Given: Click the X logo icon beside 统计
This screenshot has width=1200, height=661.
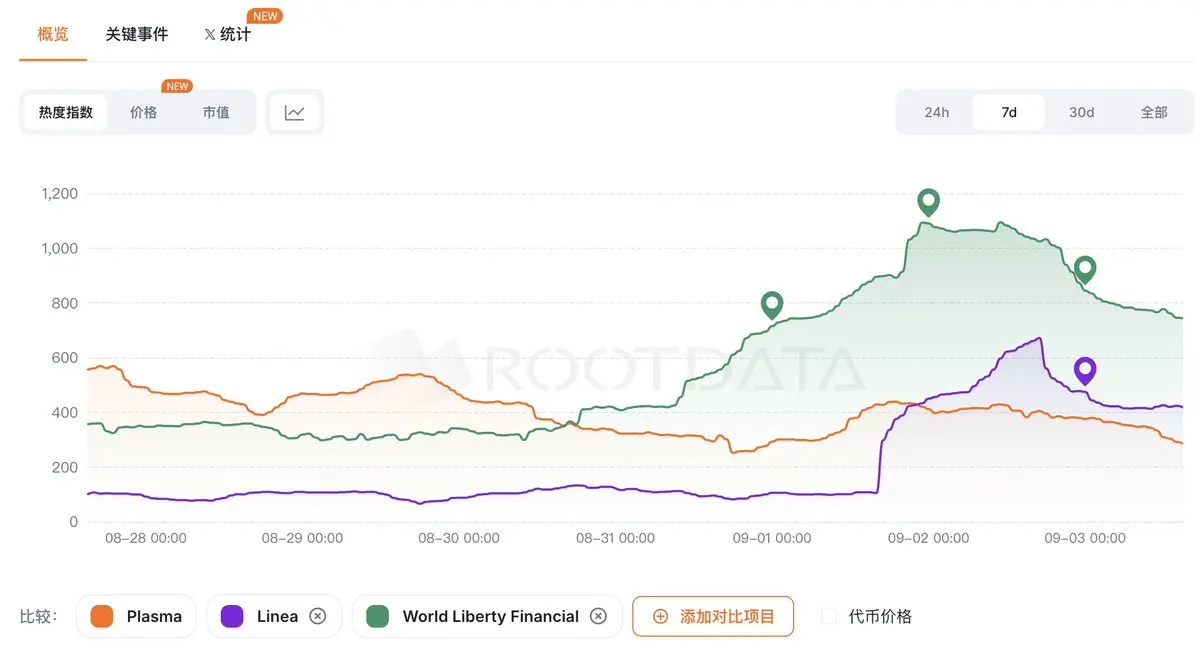Looking at the screenshot, I should (x=210, y=35).
